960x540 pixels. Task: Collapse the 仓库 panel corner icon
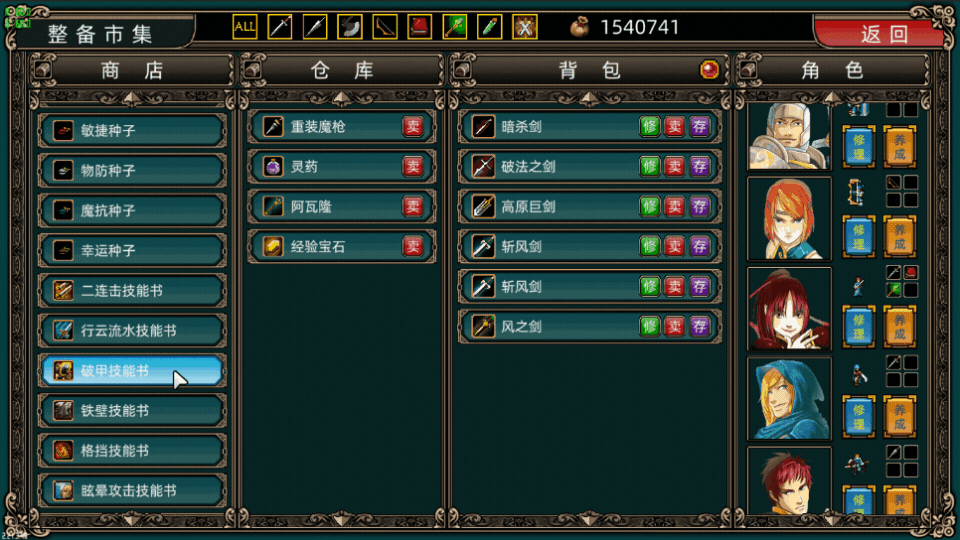(252, 69)
